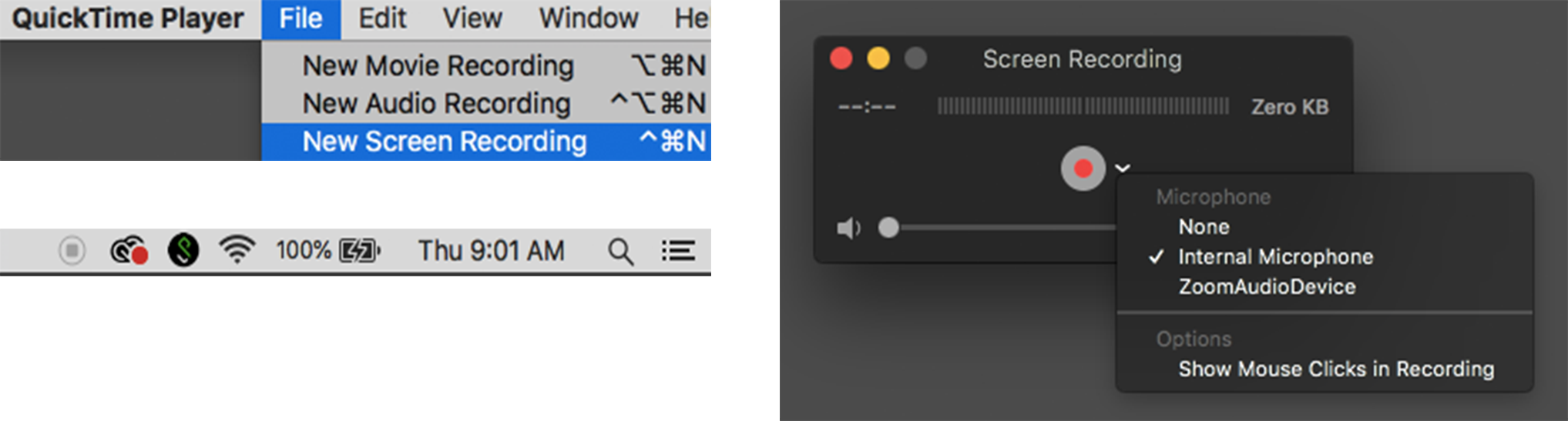Screen dimensions: 1568x421
Task: Open the Creative Cloud status icon
Action: pyautogui.click(x=129, y=251)
